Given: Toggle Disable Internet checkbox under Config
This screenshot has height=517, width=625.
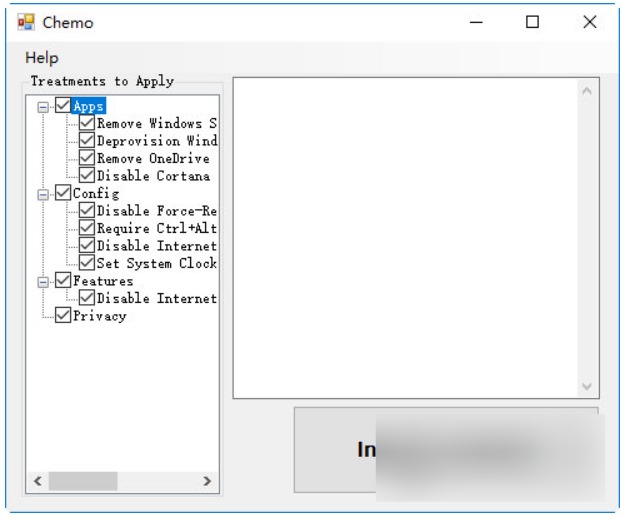Looking at the screenshot, I should point(86,246).
